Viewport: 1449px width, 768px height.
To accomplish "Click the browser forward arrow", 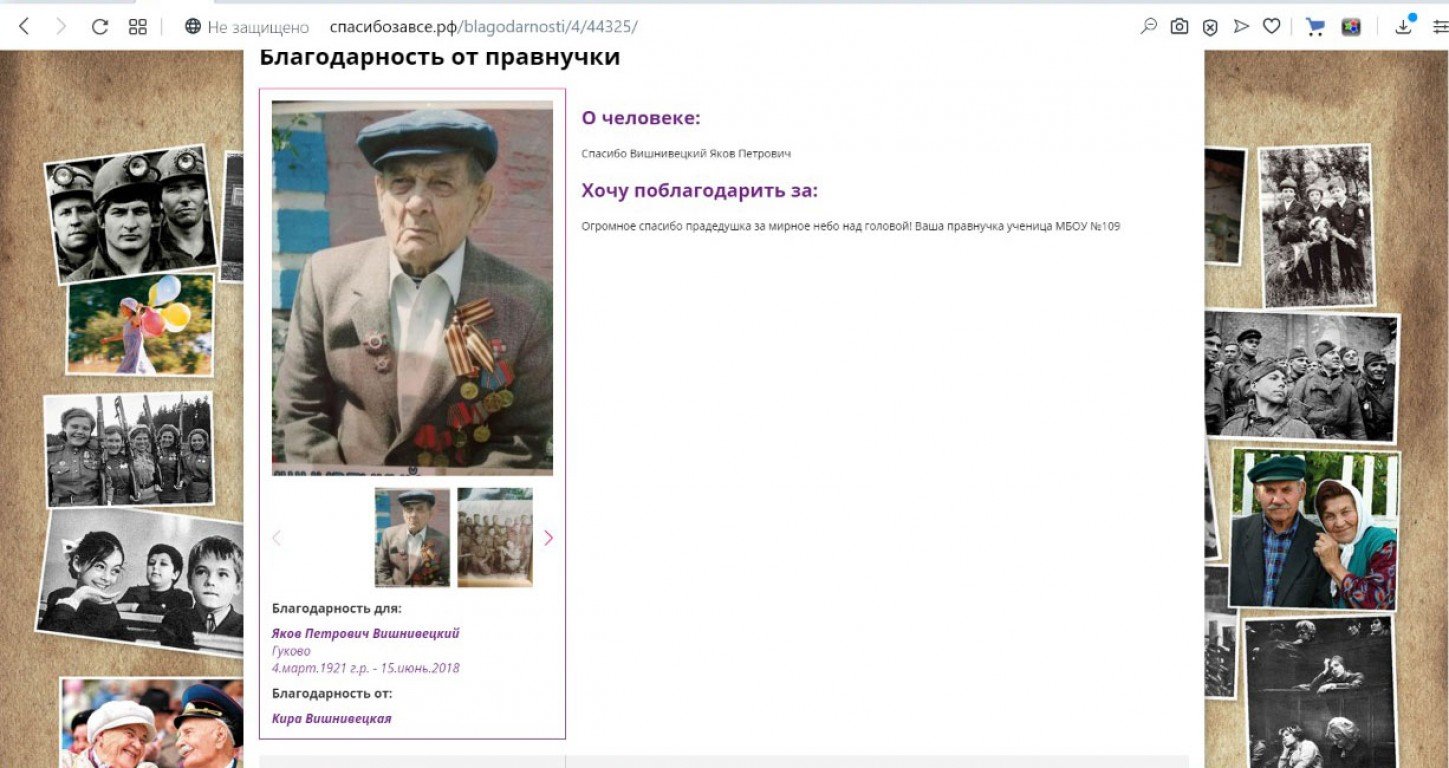I will pos(61,27).
